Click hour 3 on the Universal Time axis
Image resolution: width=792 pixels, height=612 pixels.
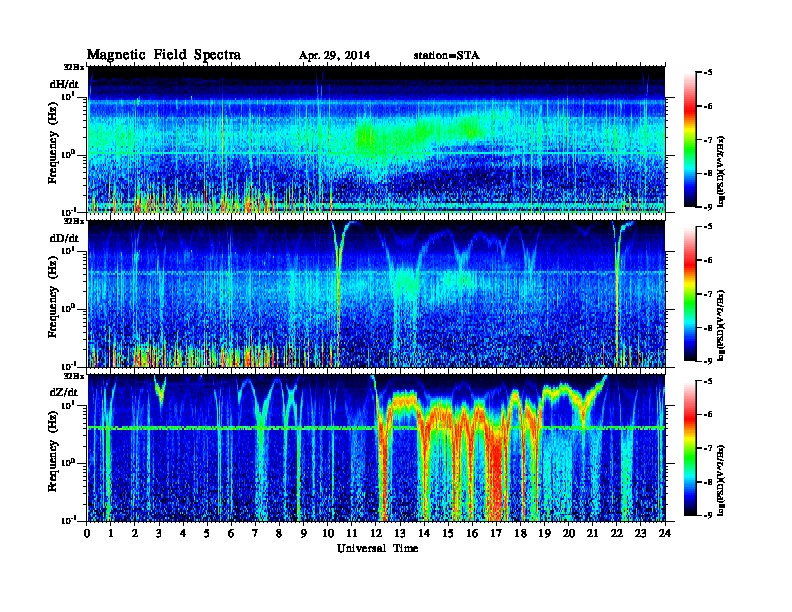point(159,533)
